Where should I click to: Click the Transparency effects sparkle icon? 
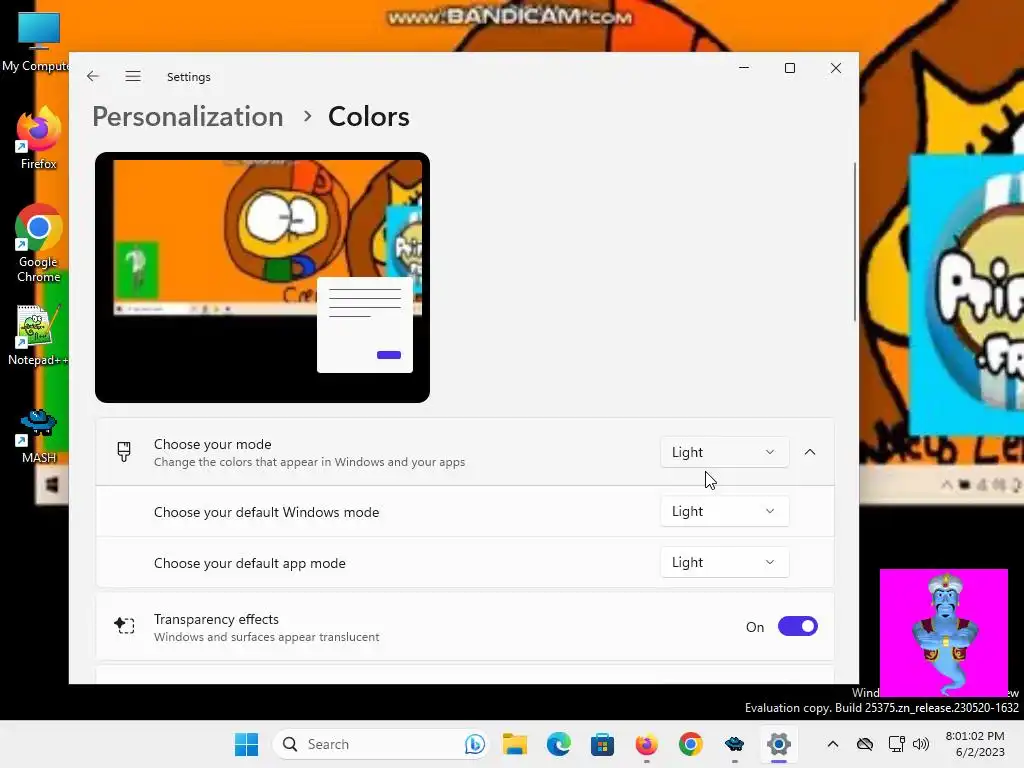click(x=124, y=626)
